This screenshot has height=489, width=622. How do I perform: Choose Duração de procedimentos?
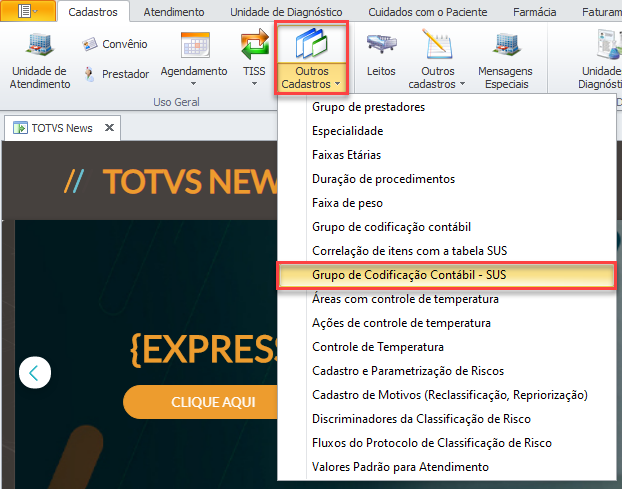447,179
